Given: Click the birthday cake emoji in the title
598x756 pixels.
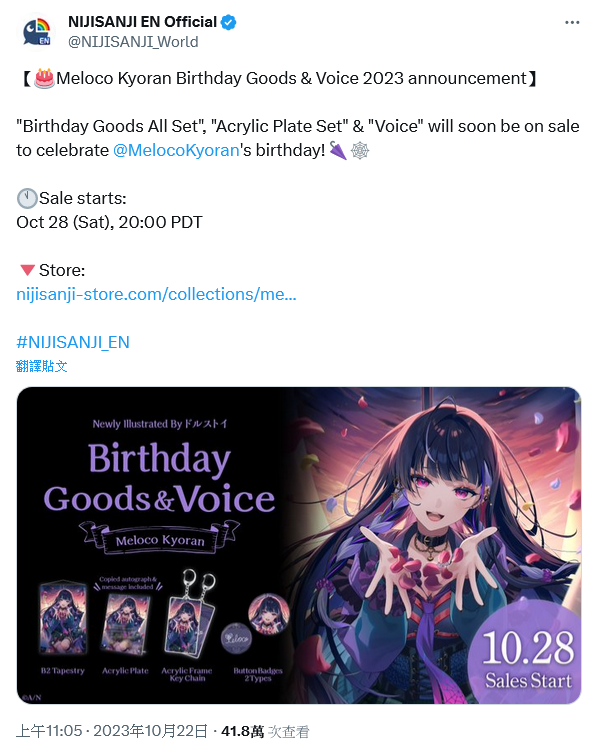Looking at the screenshot, I should pyautogui.click(x=44, y=79).
